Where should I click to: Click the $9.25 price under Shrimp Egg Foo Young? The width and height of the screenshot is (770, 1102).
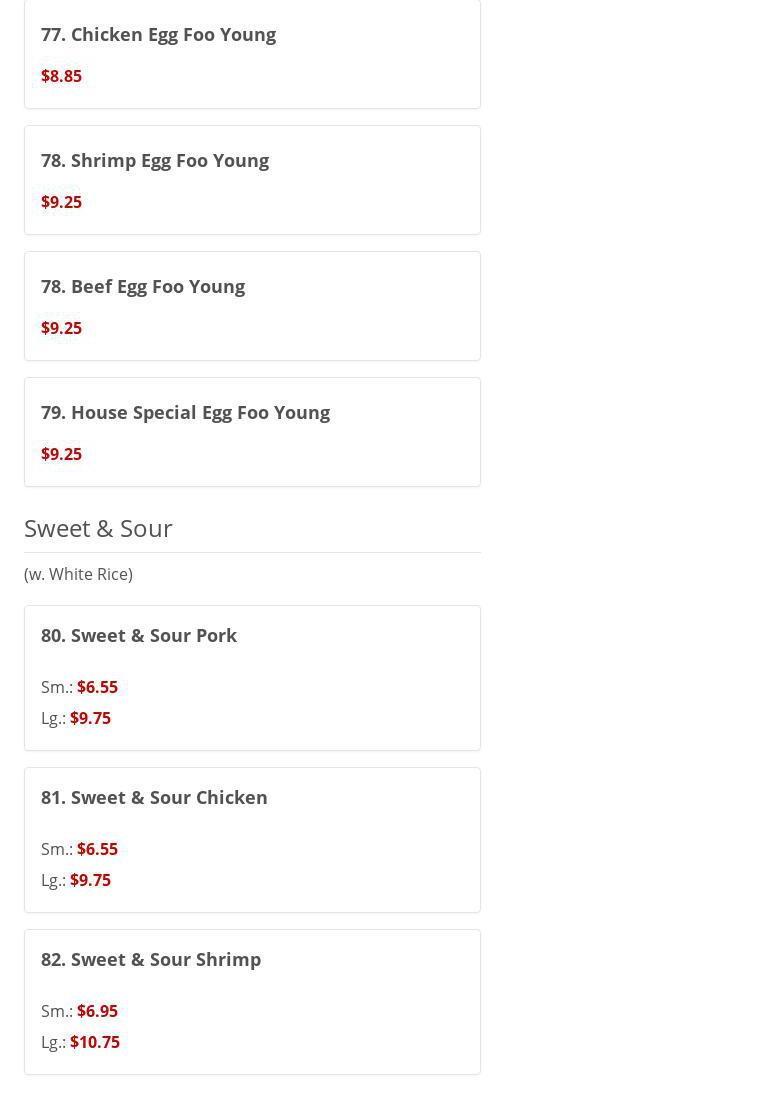click(x=61, y=202)
